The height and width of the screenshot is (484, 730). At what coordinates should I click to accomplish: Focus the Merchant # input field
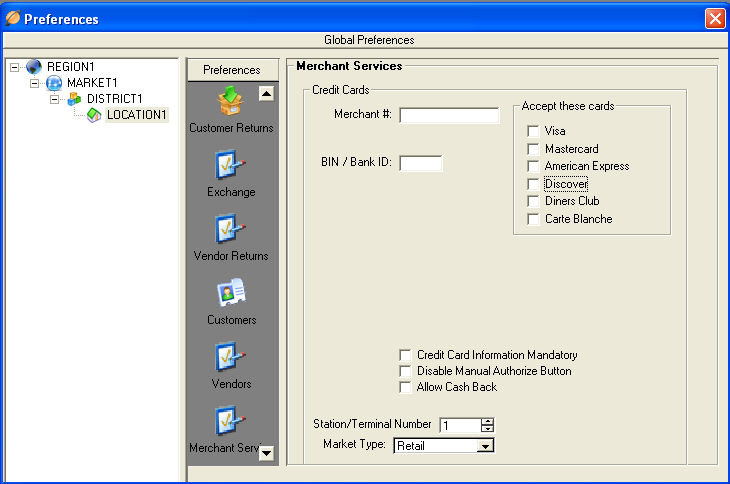coord(449,115)
